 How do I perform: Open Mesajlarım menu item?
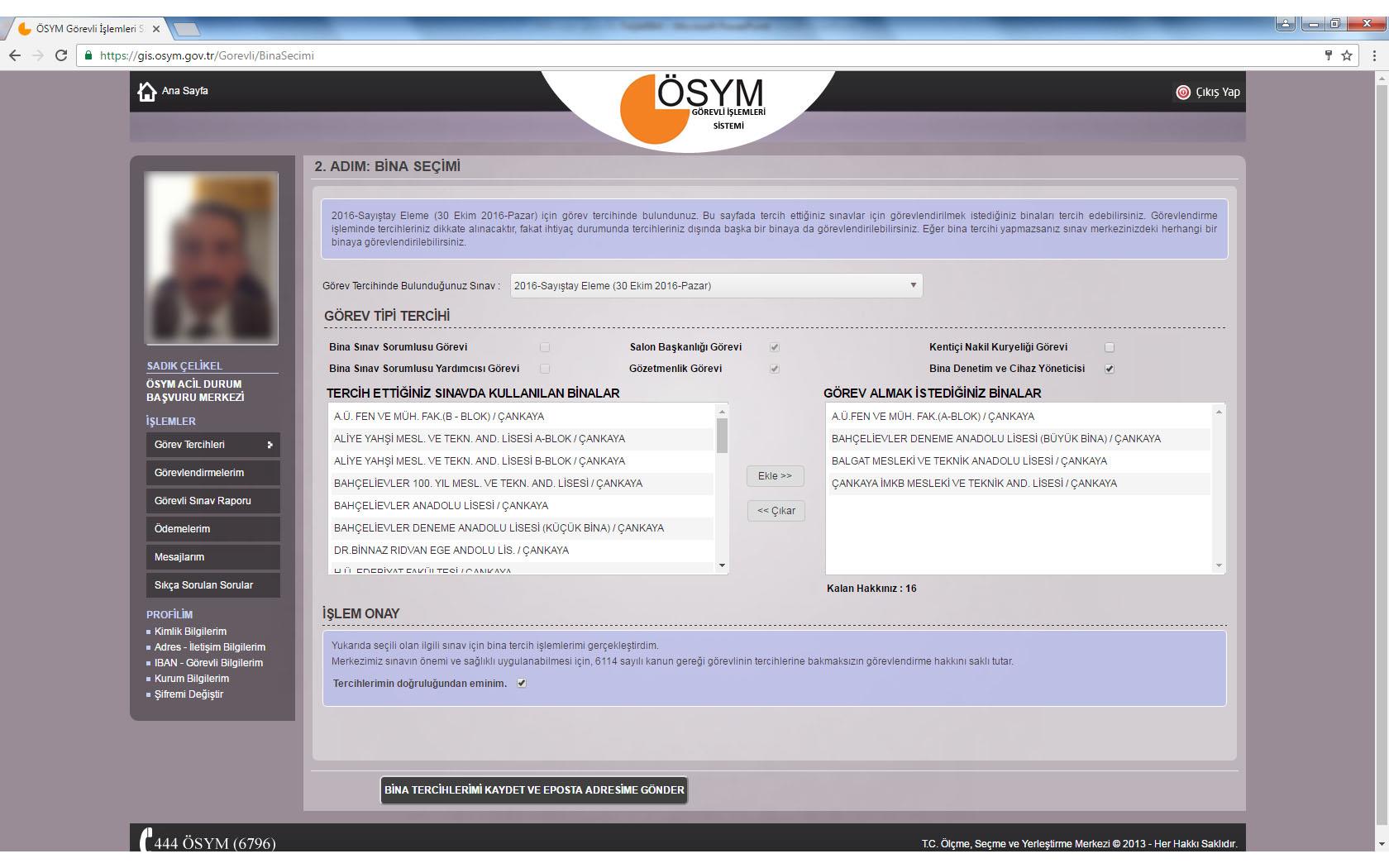click(x=213, y=557)
